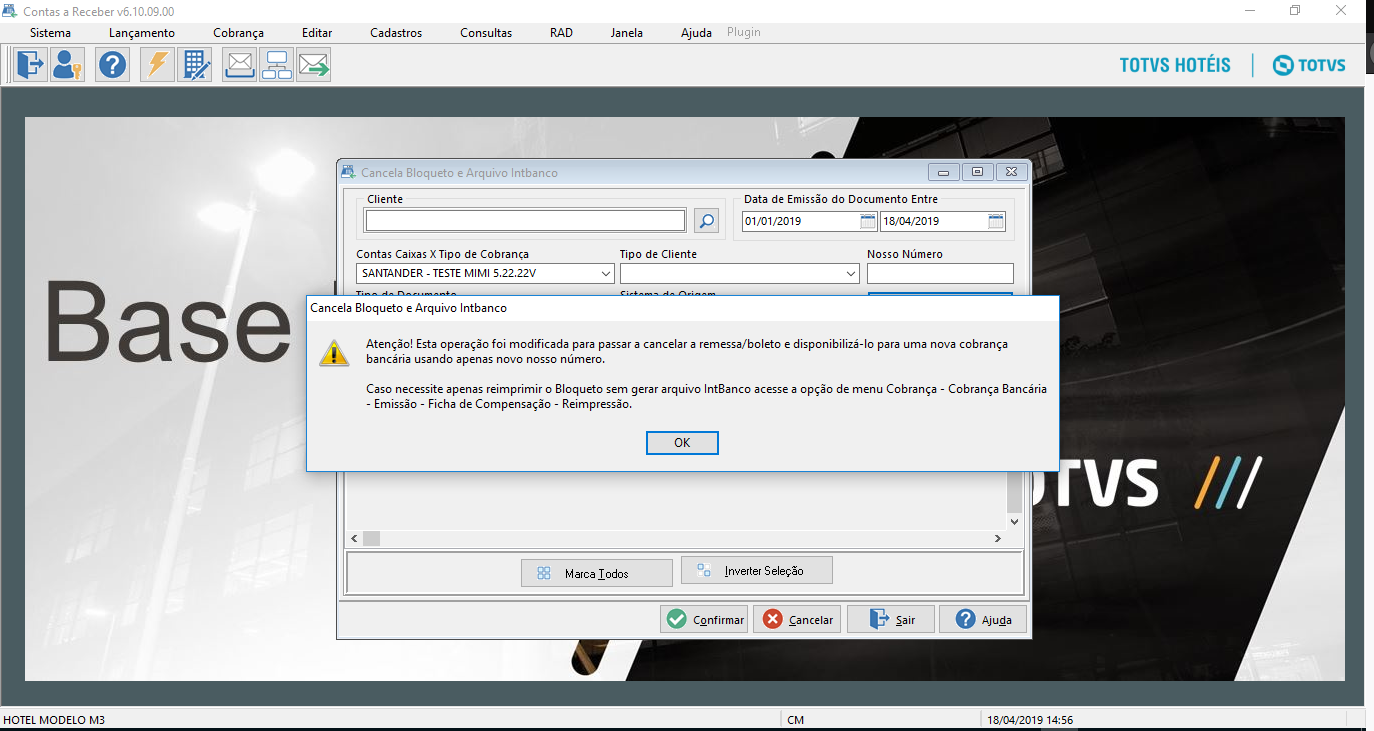The height and width of the screenshot is (731, 1374).
Task: Click the envelope inbox tray toolbar icon
Action: point(239,65)
